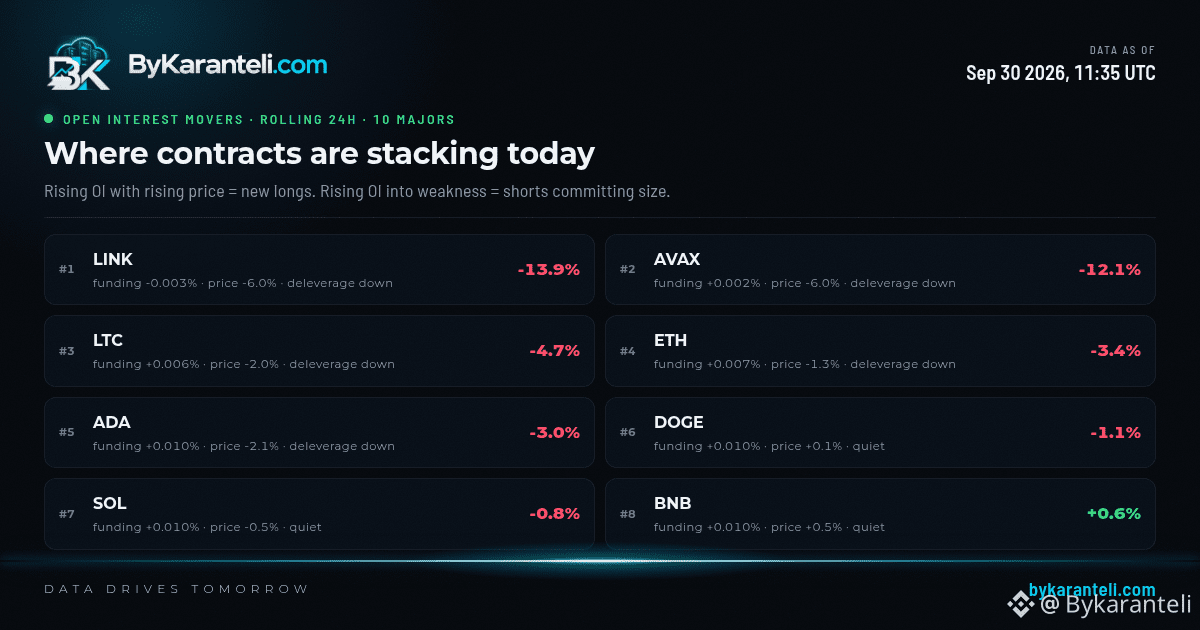Open the ByKaranteli.com header wordmark
Viewport: 1200px width, 630px height.
point(227,65)
